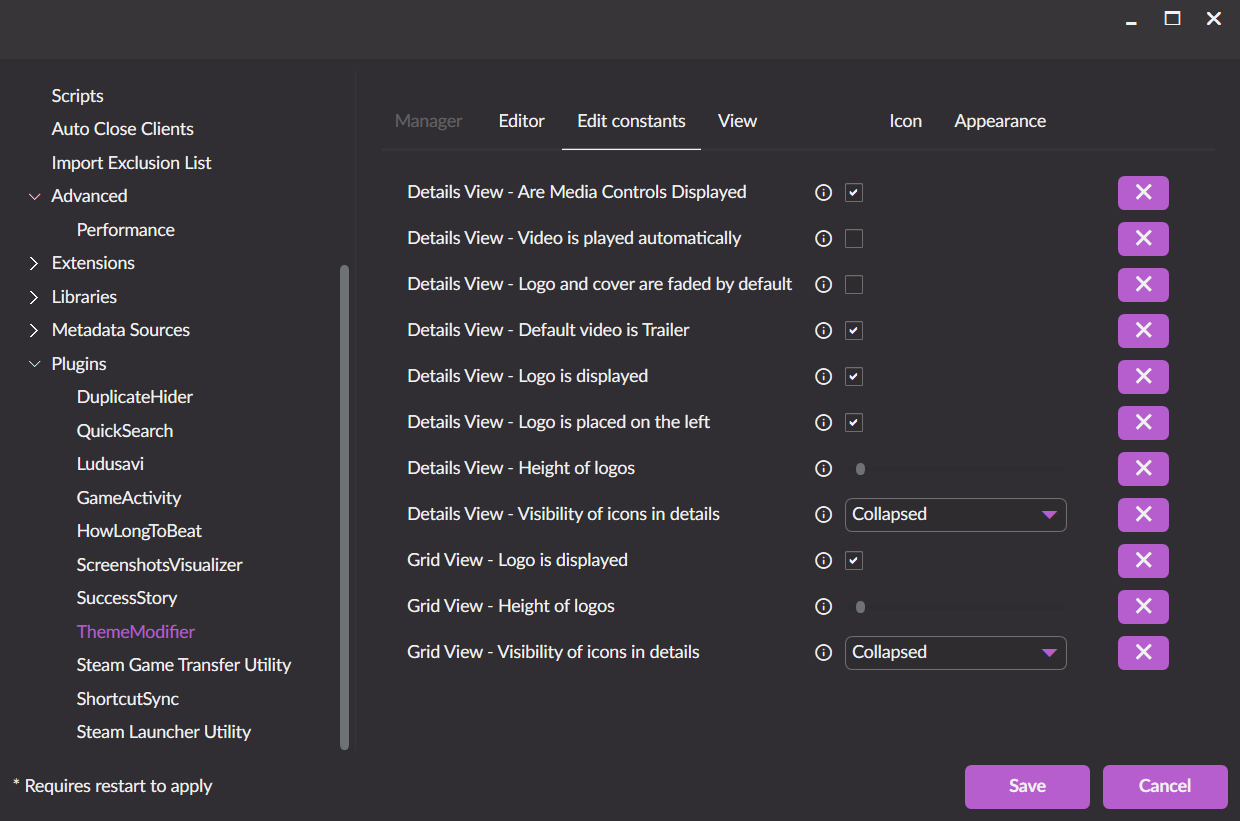Click info icon beside Default video is Trailer

(x=824, y=331)
